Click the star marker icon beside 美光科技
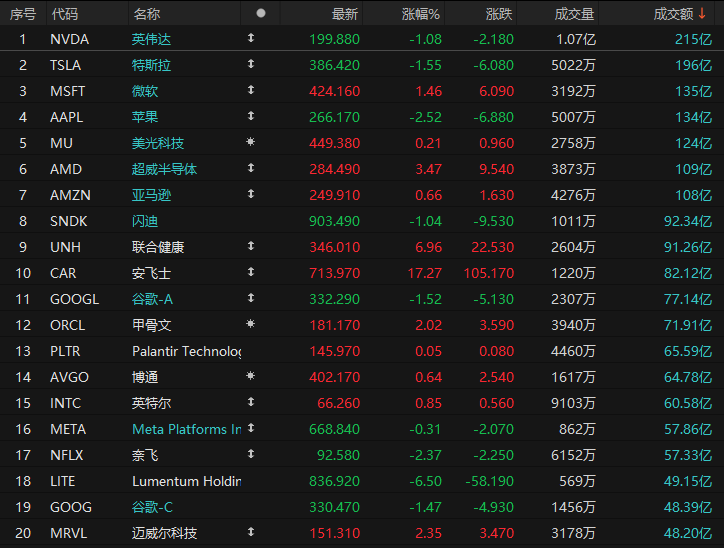 [x=251, y=142]
